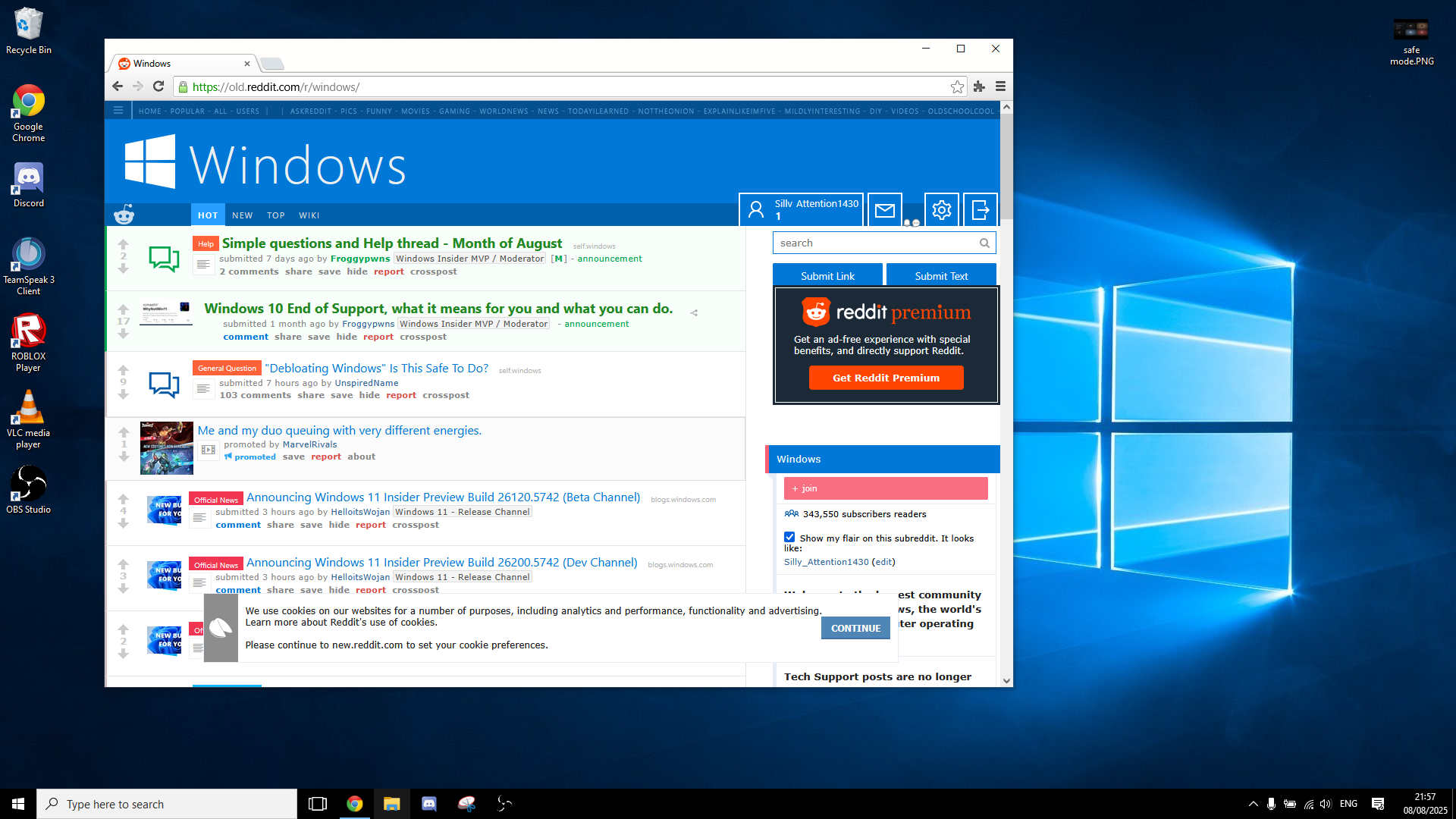Open the Windows 10 End of Support thumbnail
Viewport: 1456px width, 819px height.
coord(166,313)
